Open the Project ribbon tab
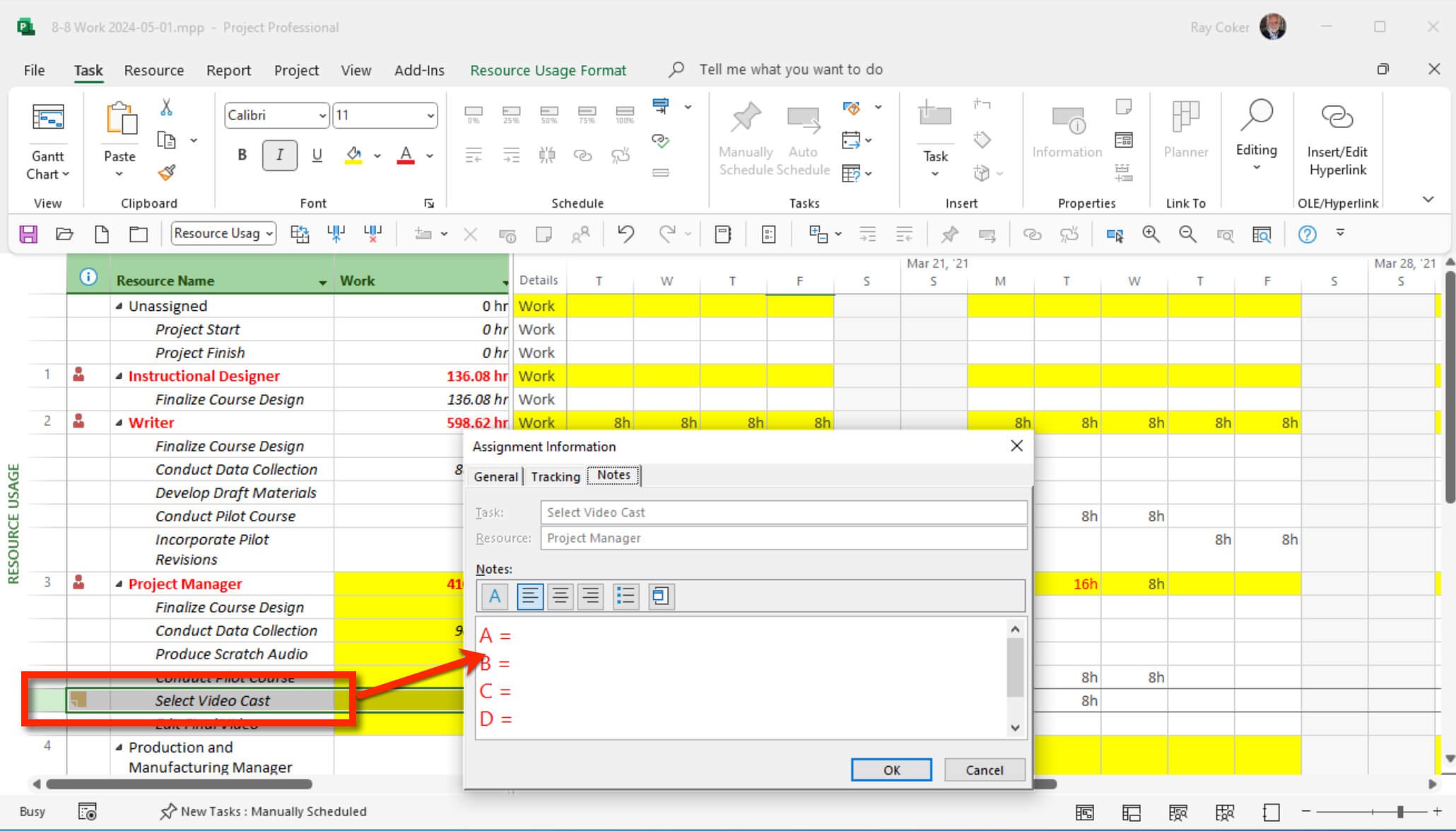 296,70
